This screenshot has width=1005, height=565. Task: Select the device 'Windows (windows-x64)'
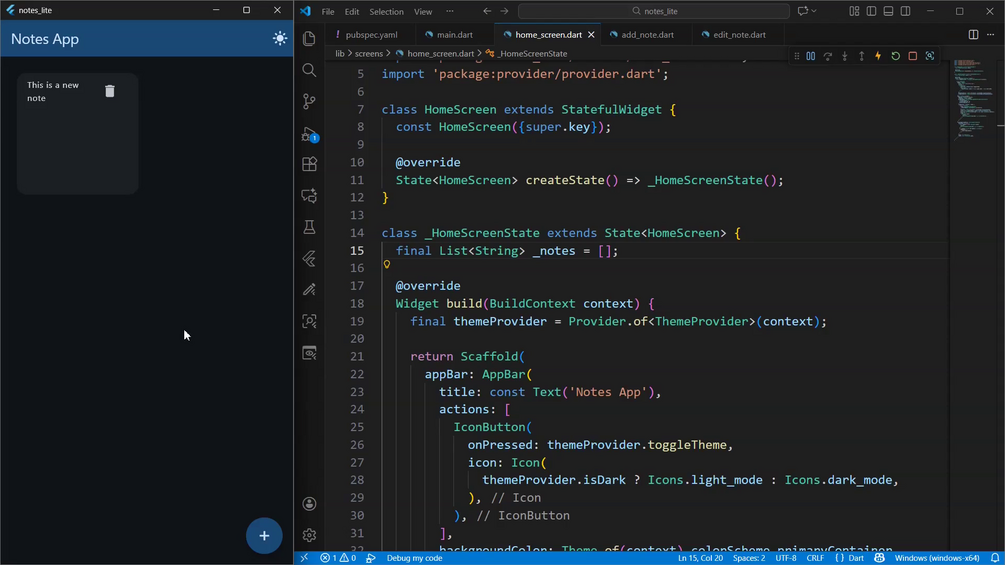[x=936, y=558]
